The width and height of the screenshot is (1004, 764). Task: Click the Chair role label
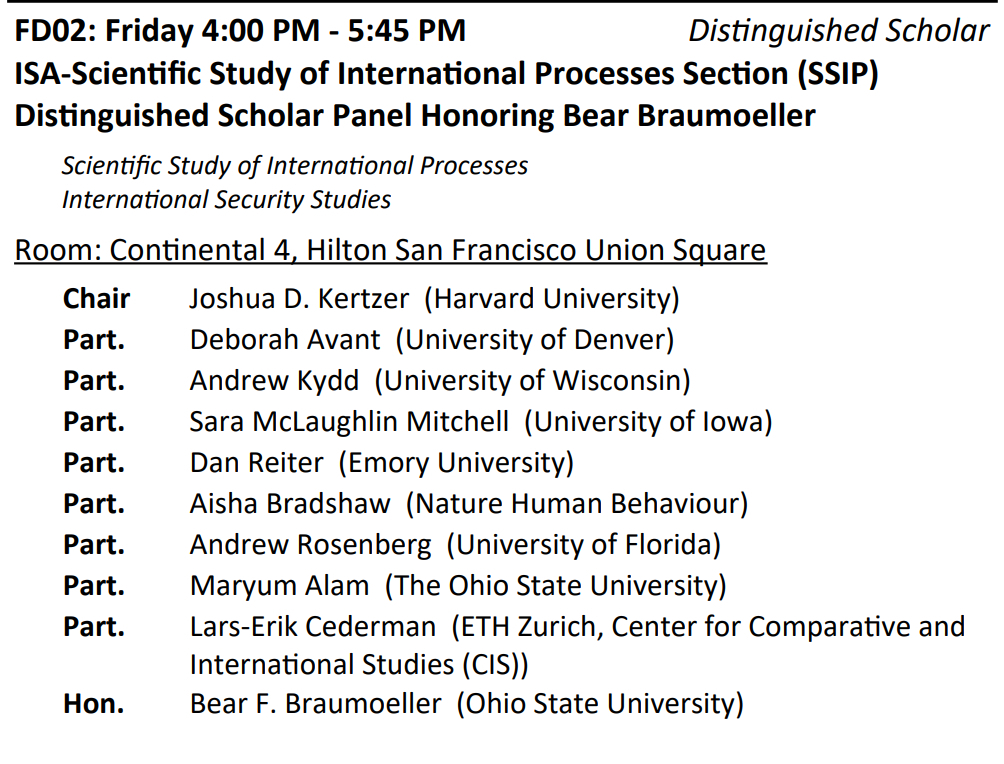tap(96, 298)
